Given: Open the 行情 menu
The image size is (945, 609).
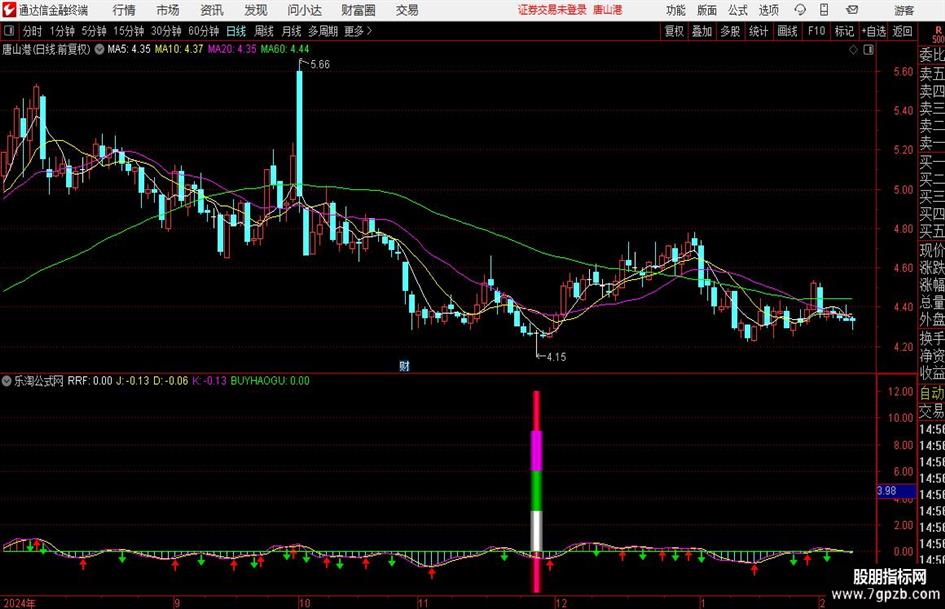Looking at the screenshot, I should pos(124,10).
